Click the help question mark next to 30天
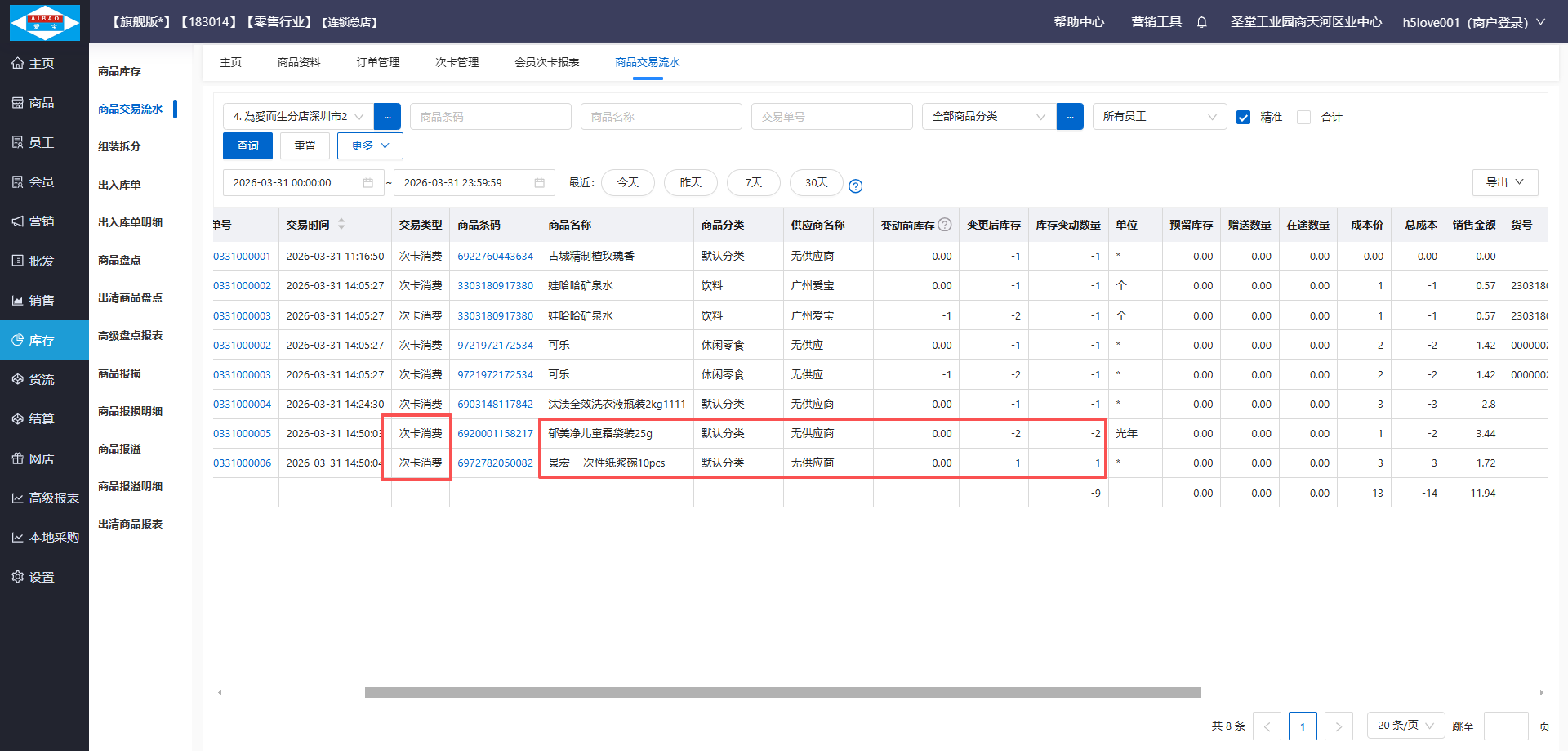The image size is (1568, 751). point(855,186)
